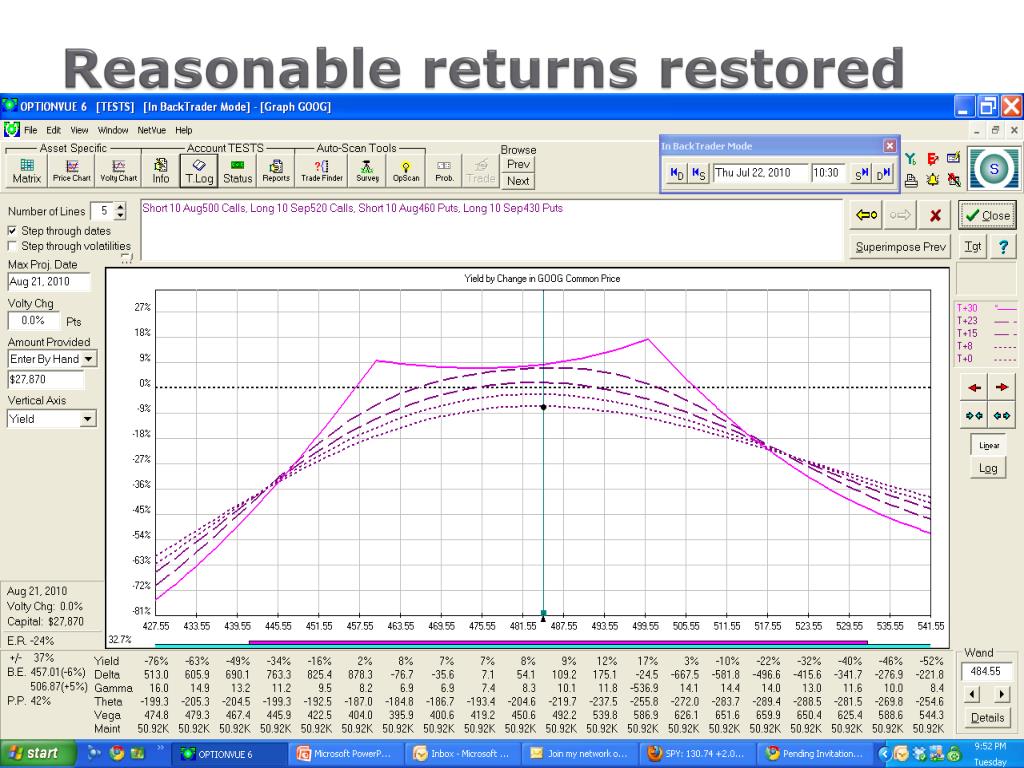Browse to Next asset
1024x768 pixels.
(518, 181)
